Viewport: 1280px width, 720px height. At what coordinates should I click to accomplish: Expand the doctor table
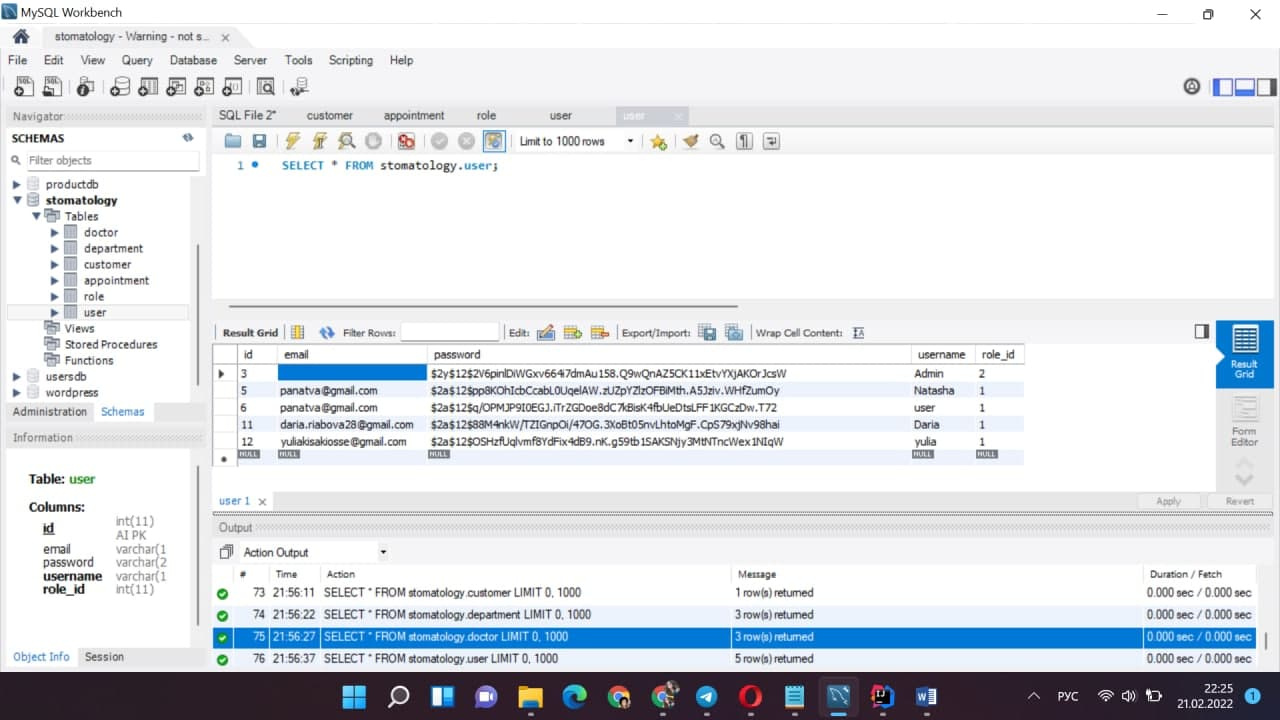[55, 232]
